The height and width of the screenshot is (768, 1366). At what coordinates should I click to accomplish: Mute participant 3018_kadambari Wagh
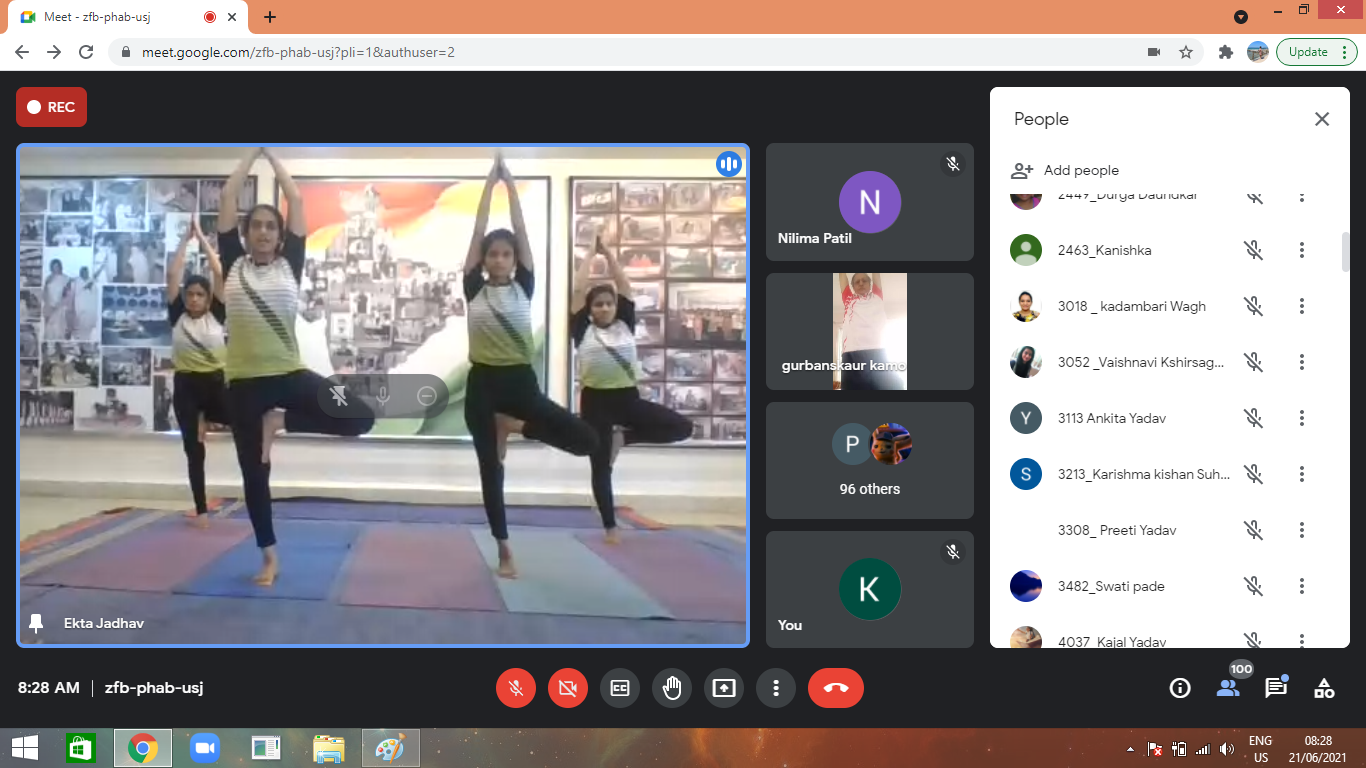pyautogui.click(x=1253, y=306)
